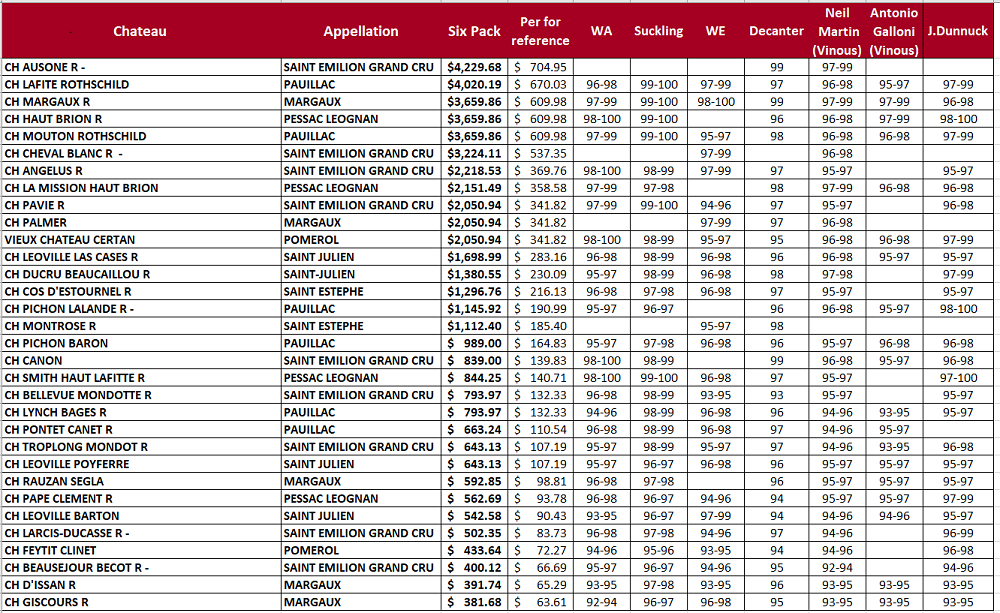The width and height of the screenshot is (1000, 613).
Task: Select the Appellation column header
Action: (x=360, y=31)
